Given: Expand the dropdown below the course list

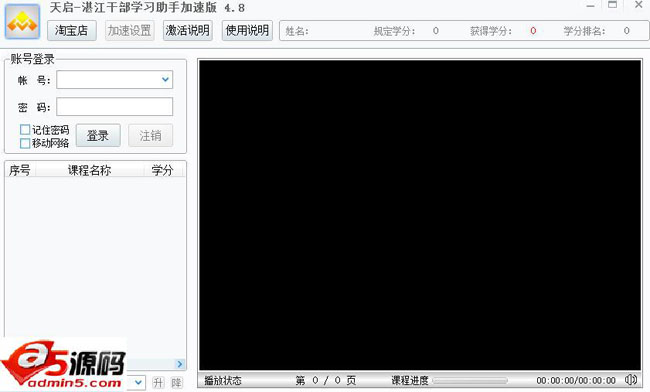Looking at the screenshot, I should pyautogui.click(x=138, y=382).
